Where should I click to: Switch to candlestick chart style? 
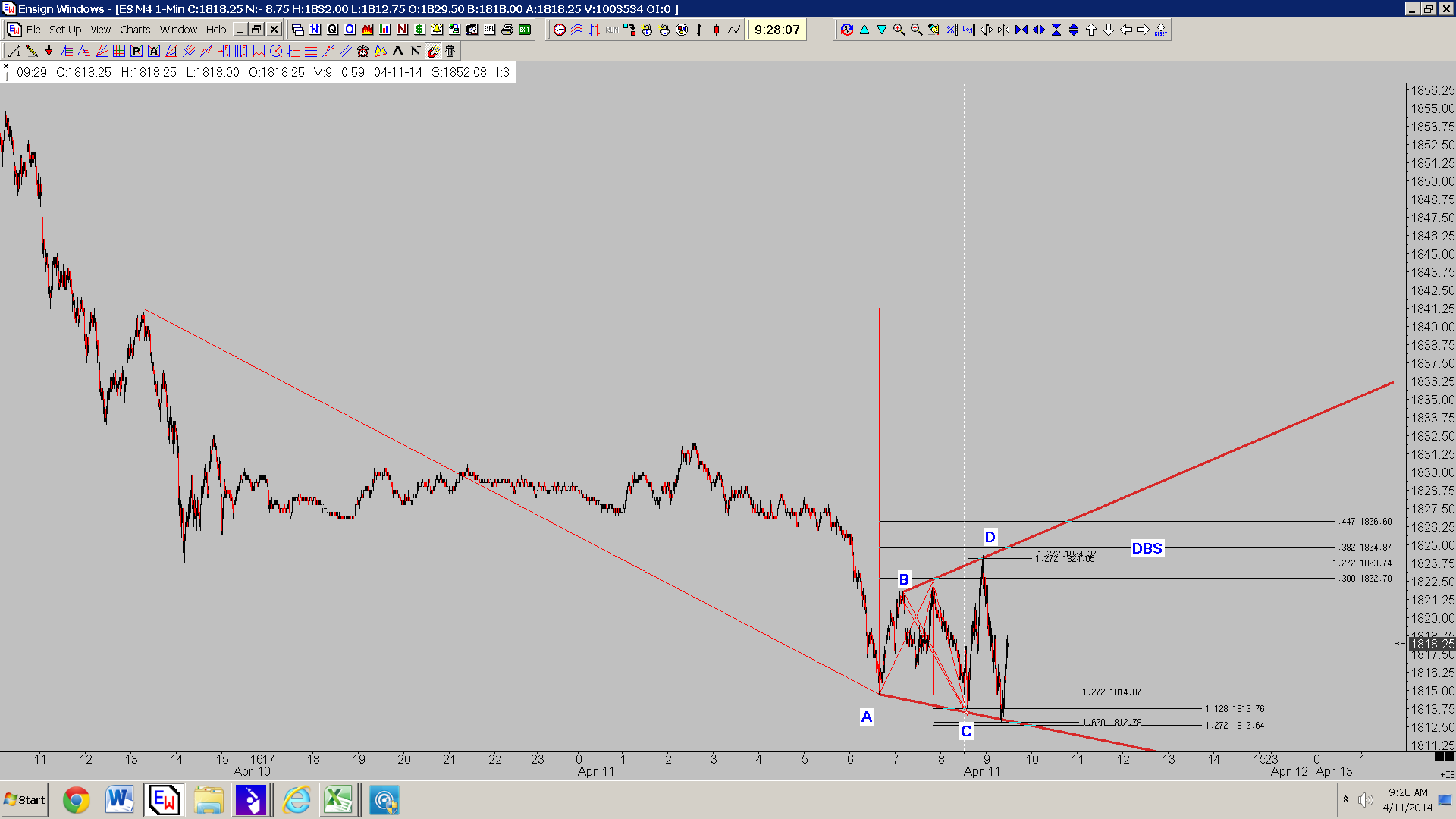pyautogui.click(x=717, y=30)
